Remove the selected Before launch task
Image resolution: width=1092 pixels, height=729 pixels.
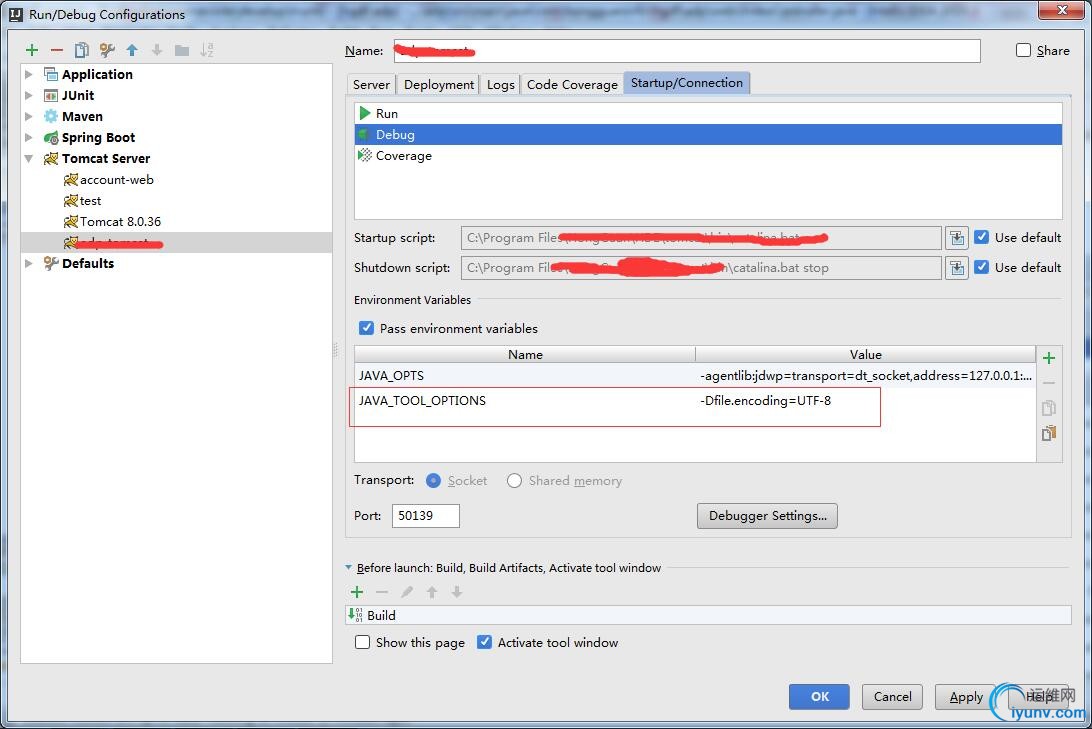[382, 592]
